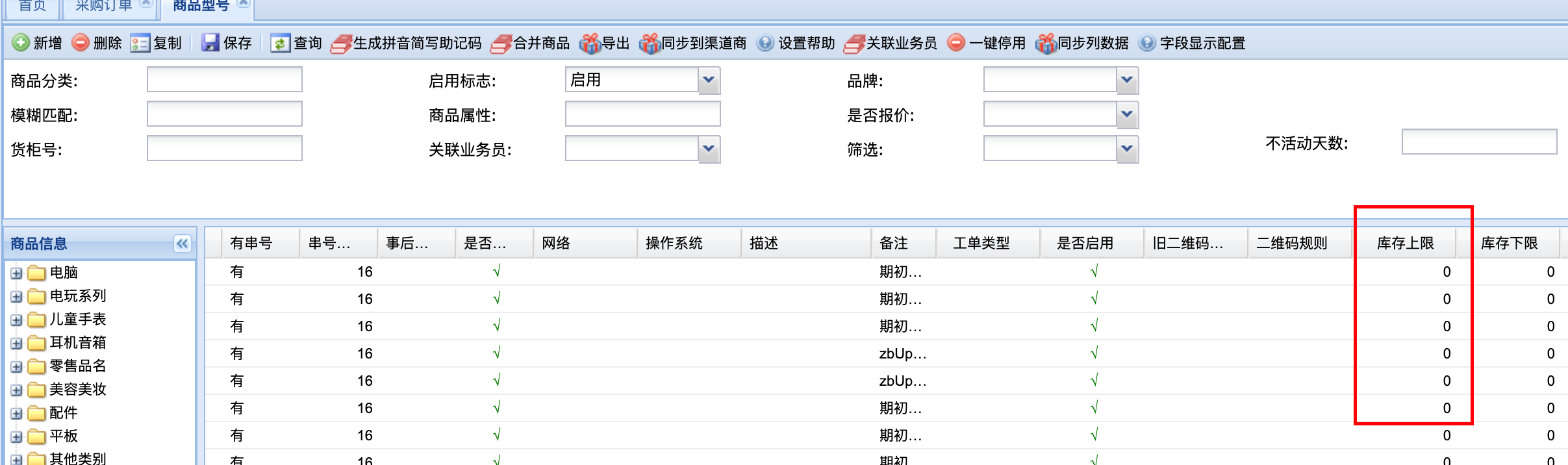
Task: Toggle the 是否… checkmark in the first row
Action: point(497,271)
